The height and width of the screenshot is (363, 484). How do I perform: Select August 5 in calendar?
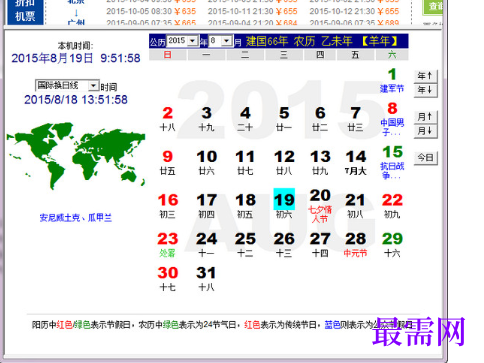coord(284,118)
